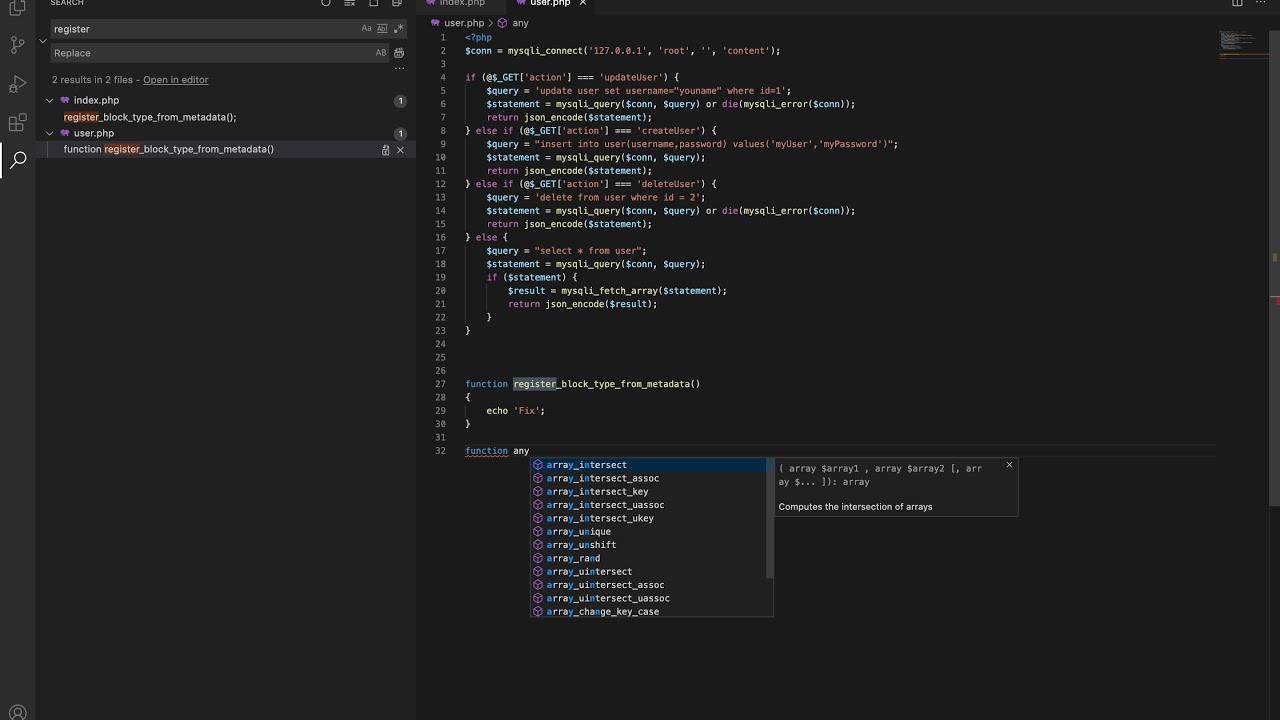Click Replace All icon beside Replace field

click(399, 53)
